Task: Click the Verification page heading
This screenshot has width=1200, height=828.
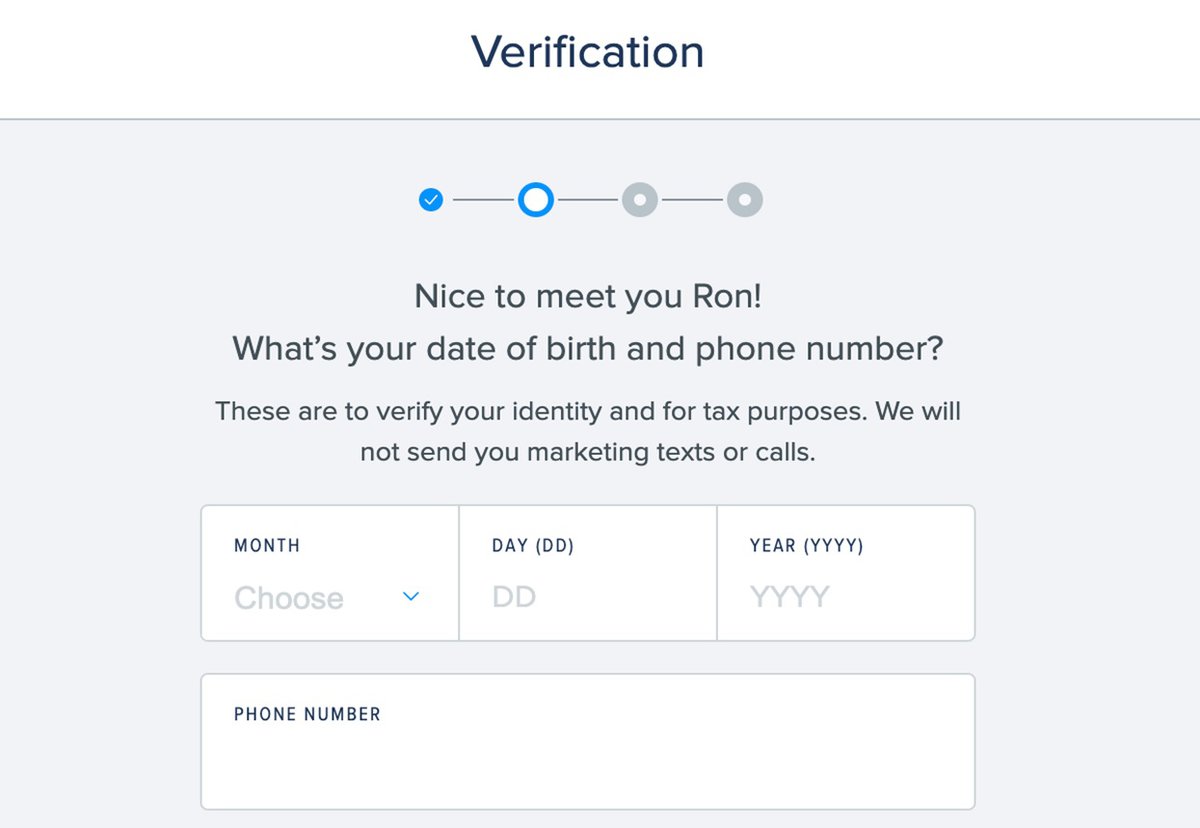Action: point(588,52)
